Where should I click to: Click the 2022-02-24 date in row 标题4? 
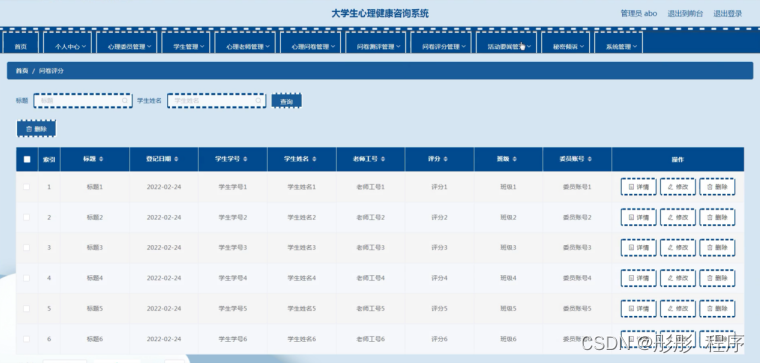point(164,278)
